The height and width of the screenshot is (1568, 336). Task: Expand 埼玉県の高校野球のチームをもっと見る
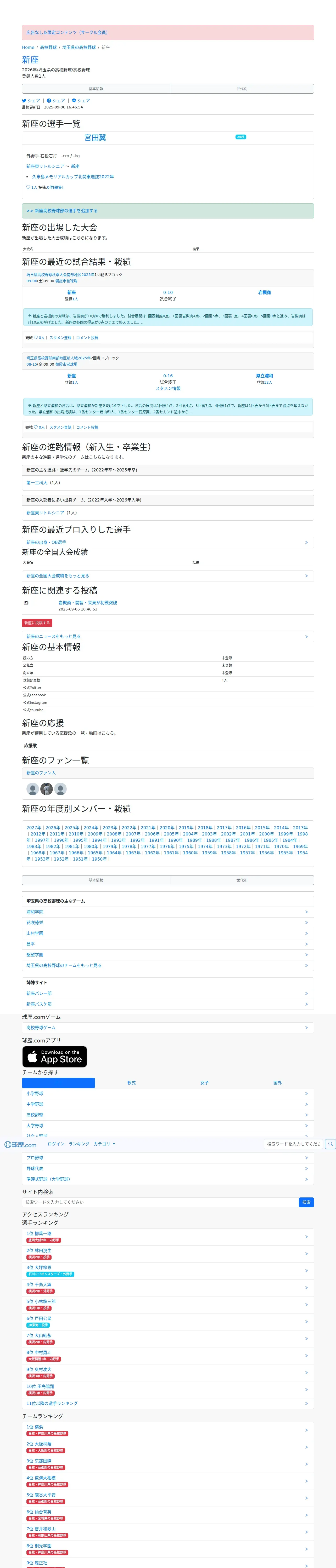[x=168, y=965]
